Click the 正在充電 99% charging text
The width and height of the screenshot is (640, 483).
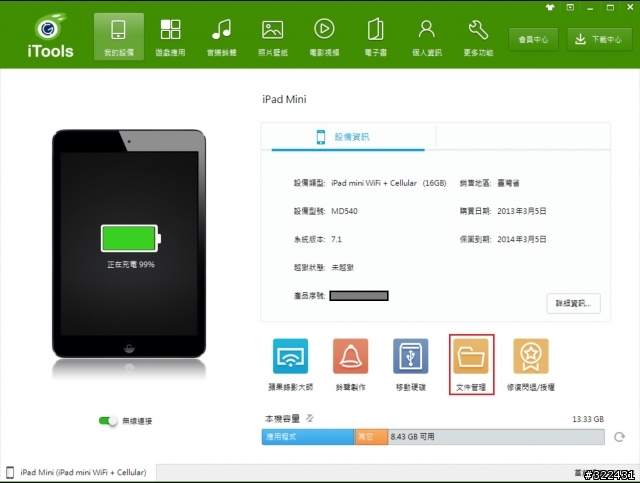(131, 265)
